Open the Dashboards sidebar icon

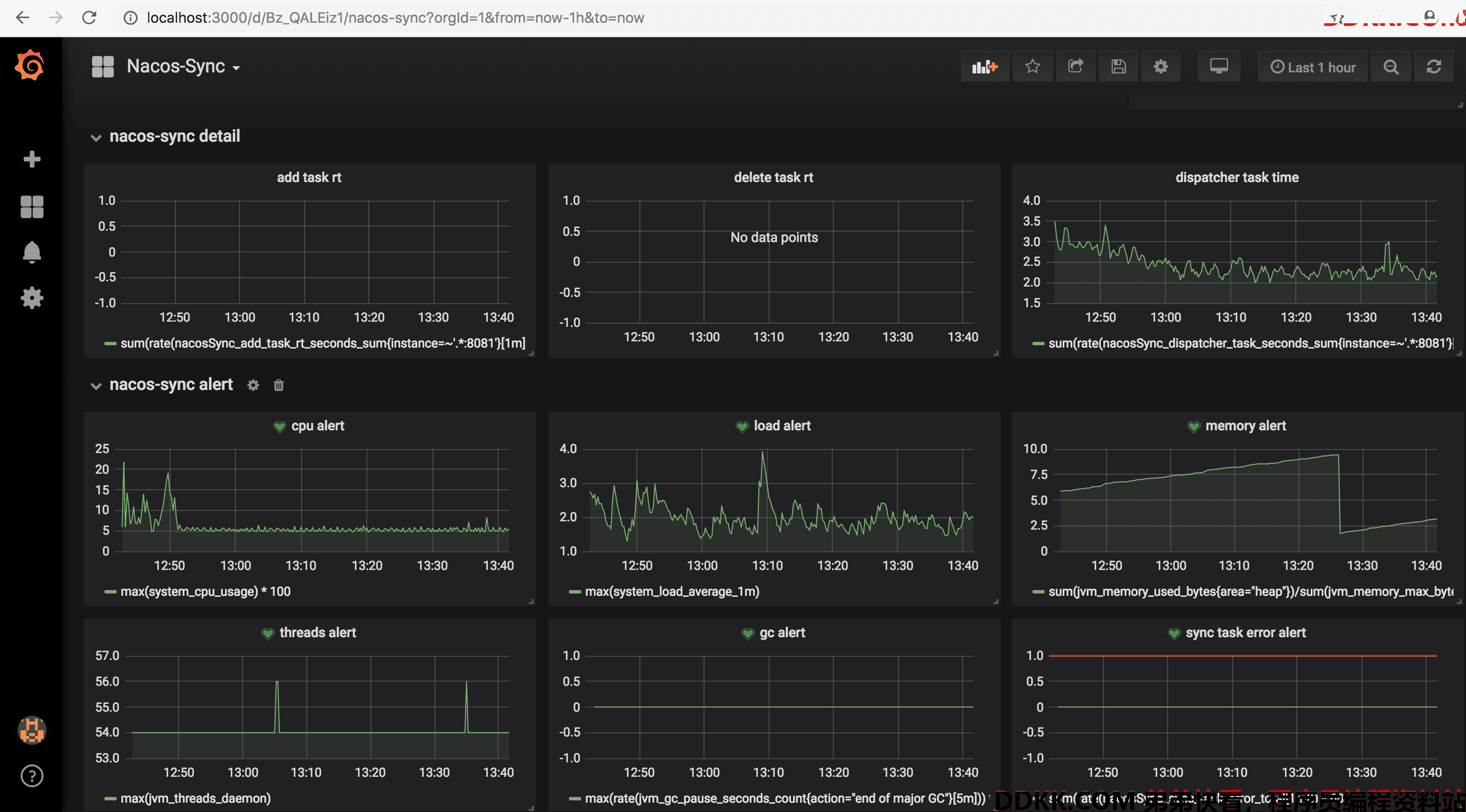tap(32, 206)
